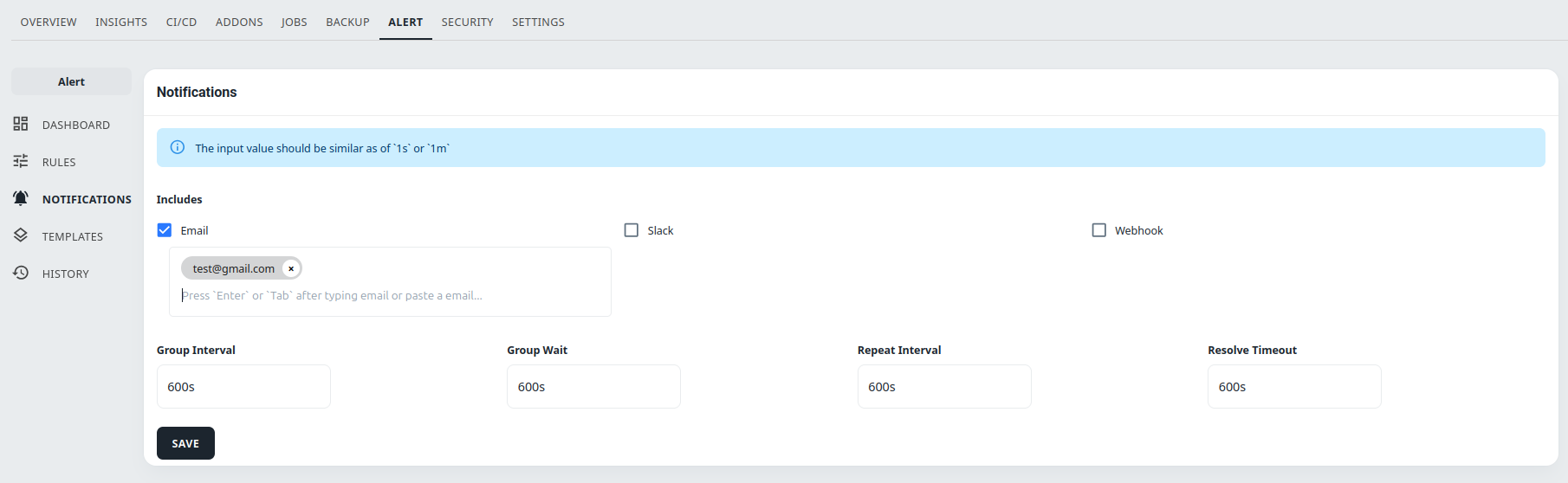The width and height of the screenshot is (1568, 483).
Task: Switch to the Insights tab
Action: coord(121,22)
